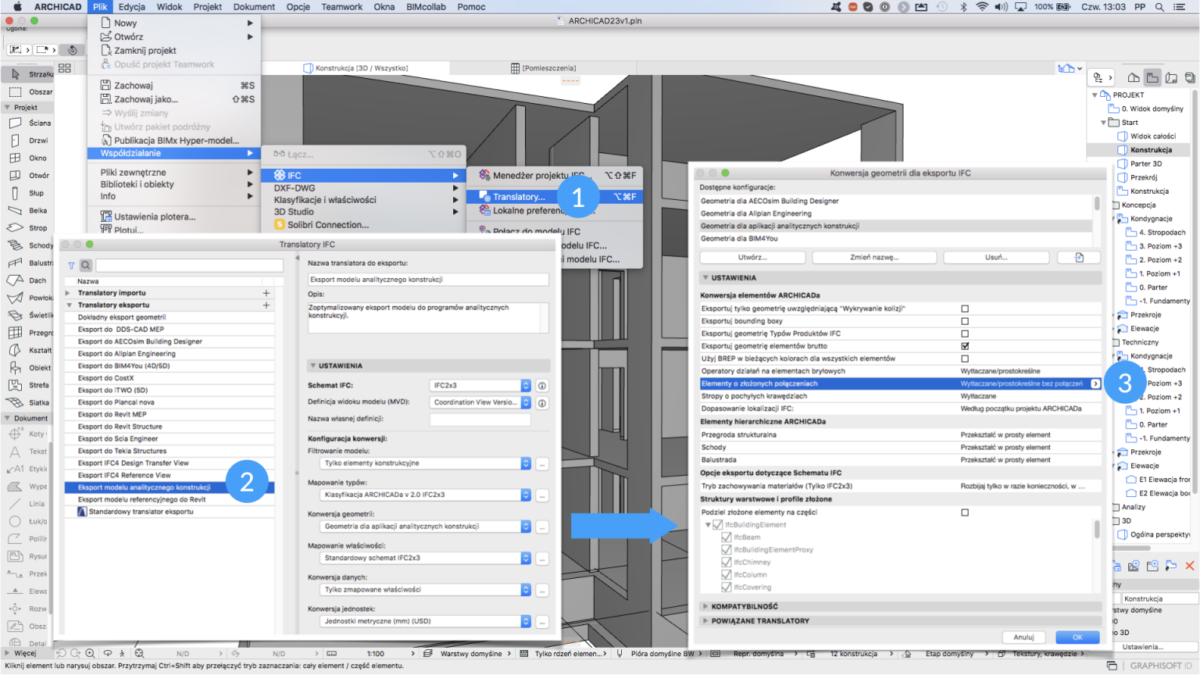The image size is (1200, 675).
Task: Open the Schemat IFC dropdown
Action: click(x=480, y=385)
